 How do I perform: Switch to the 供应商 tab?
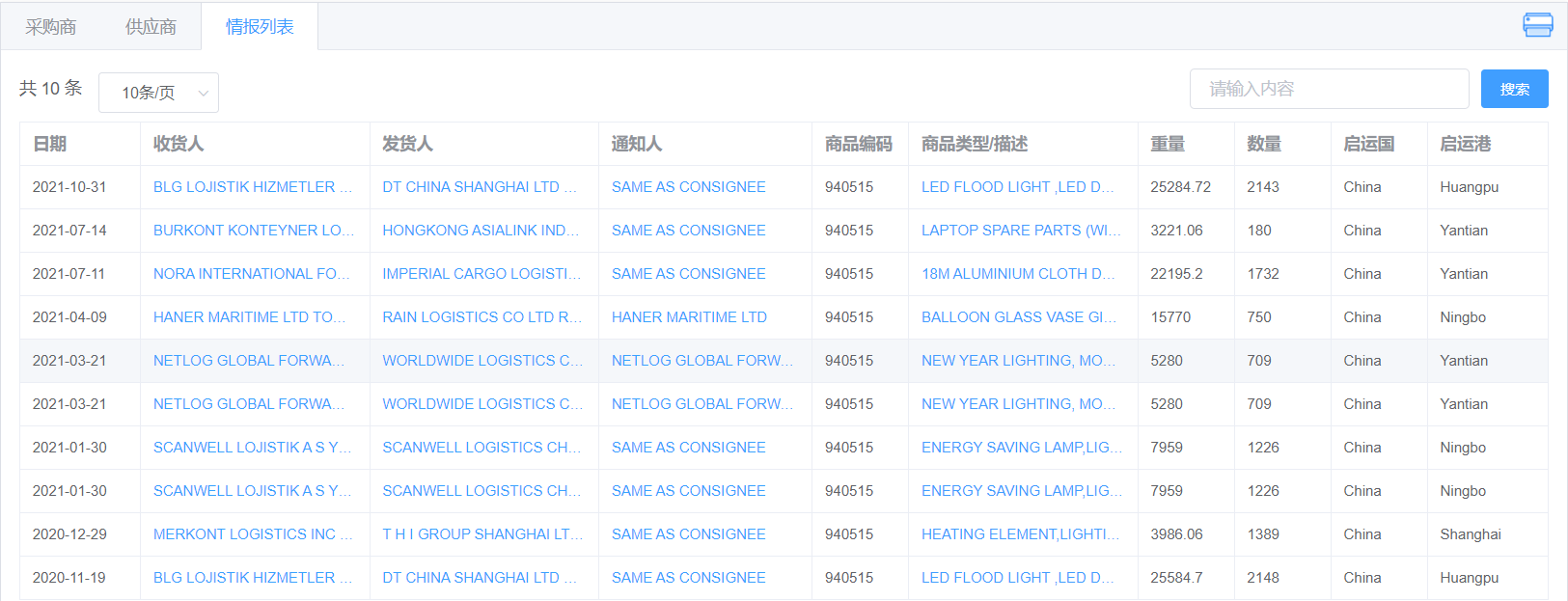click(x=151, y=27)
